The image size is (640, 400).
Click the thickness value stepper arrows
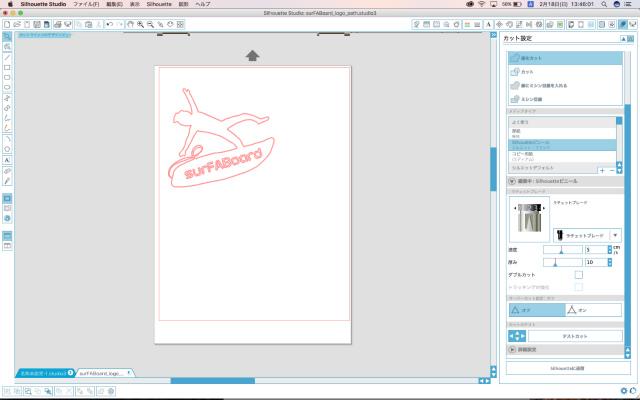(610, 262)
